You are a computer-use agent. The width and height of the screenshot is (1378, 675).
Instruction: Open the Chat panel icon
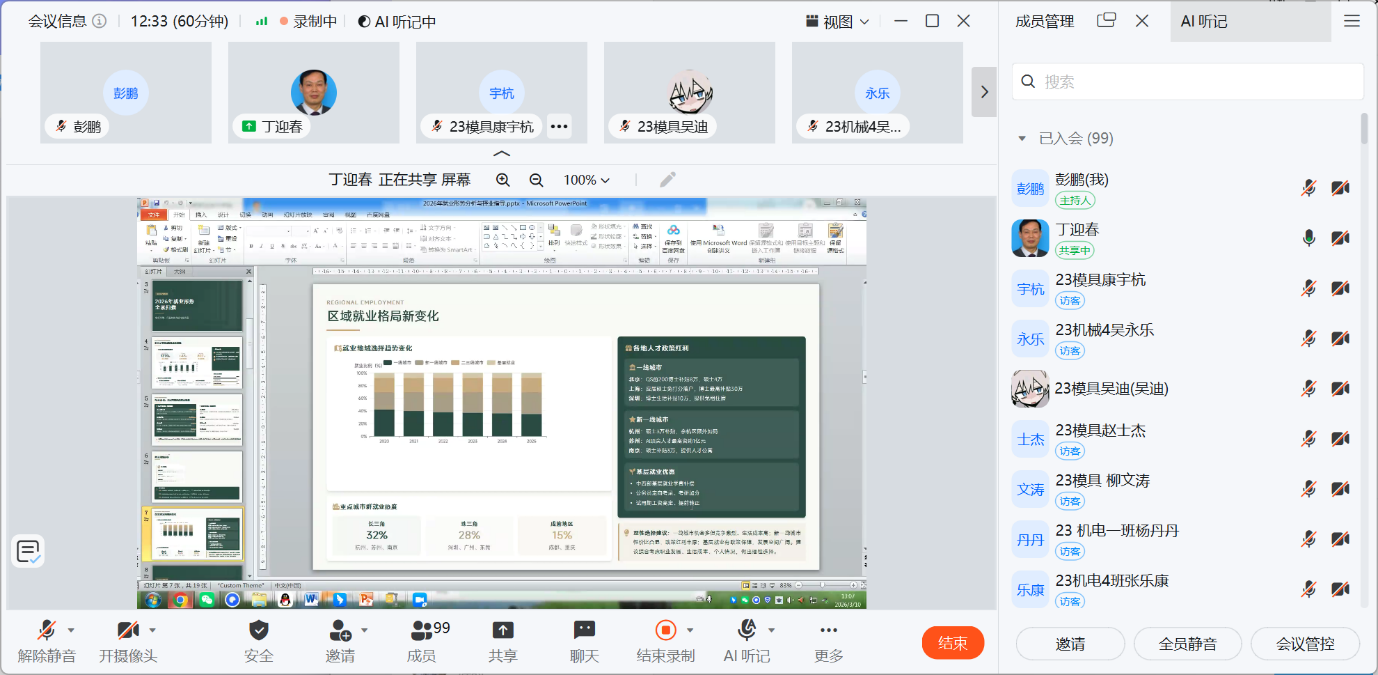[584, 630]
